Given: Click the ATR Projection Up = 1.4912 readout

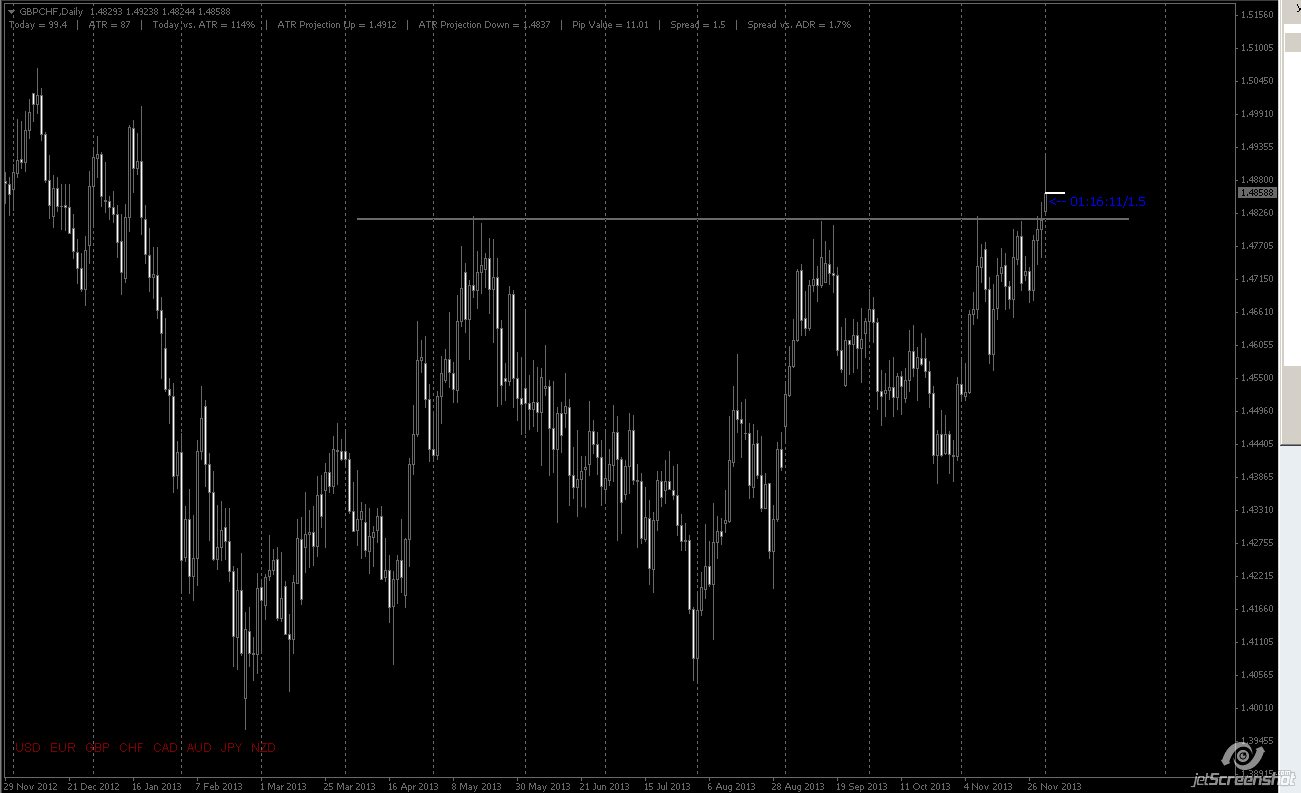Looking at the screenshot, I should click(336, 24).
